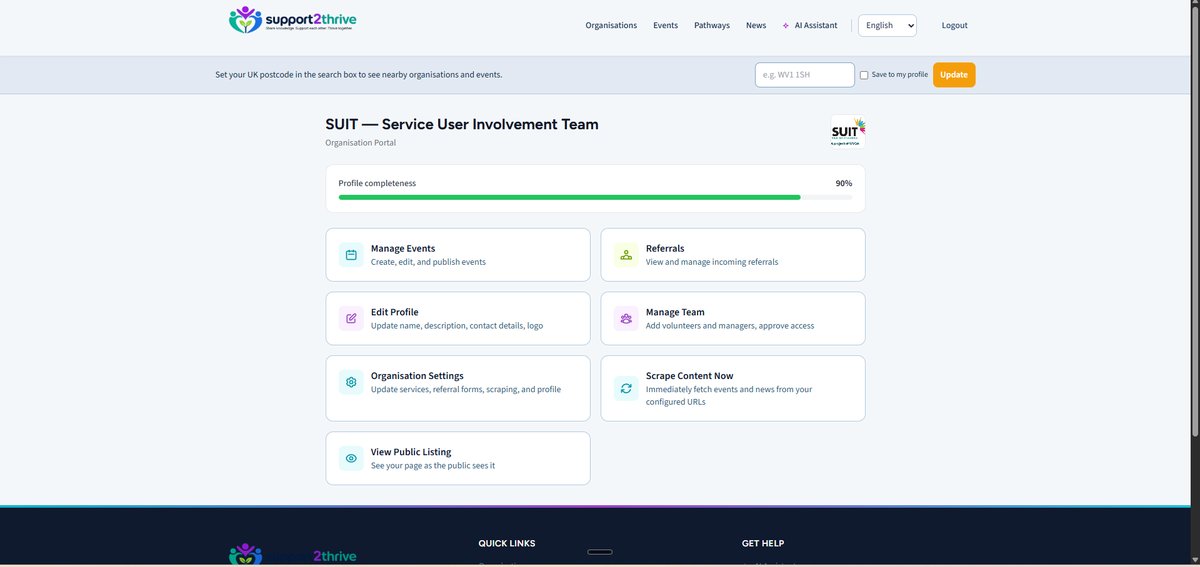Open the News navigation item
This screenshot has height=567, width=1200.
(756, 25)
